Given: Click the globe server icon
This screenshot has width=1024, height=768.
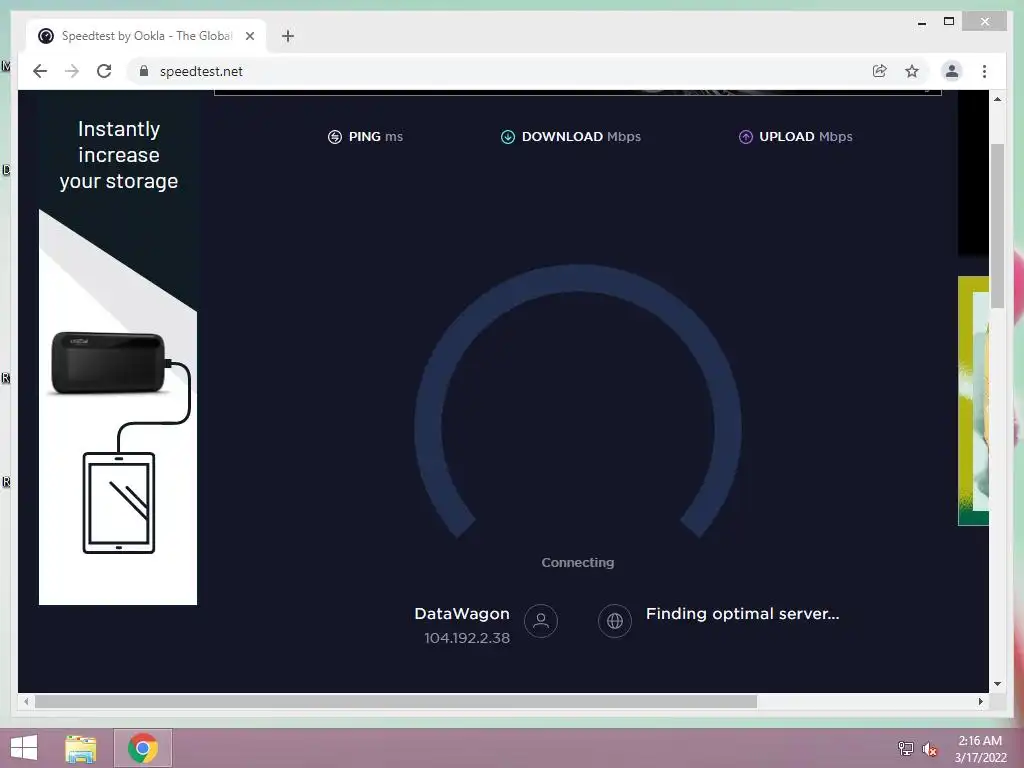Looking at the screenshot, I should pos(615,620).
